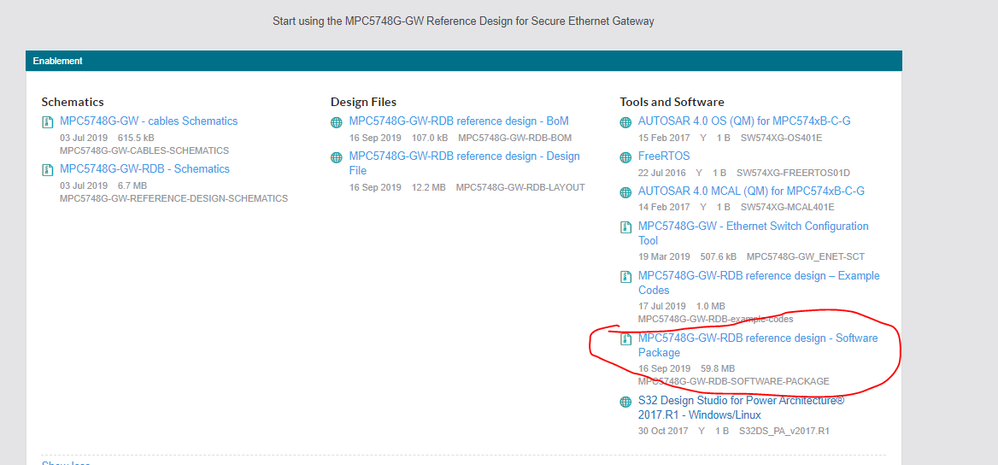Click download icon beside Software Package
Screen dimensions: 998x465
(x=626, y=339)
